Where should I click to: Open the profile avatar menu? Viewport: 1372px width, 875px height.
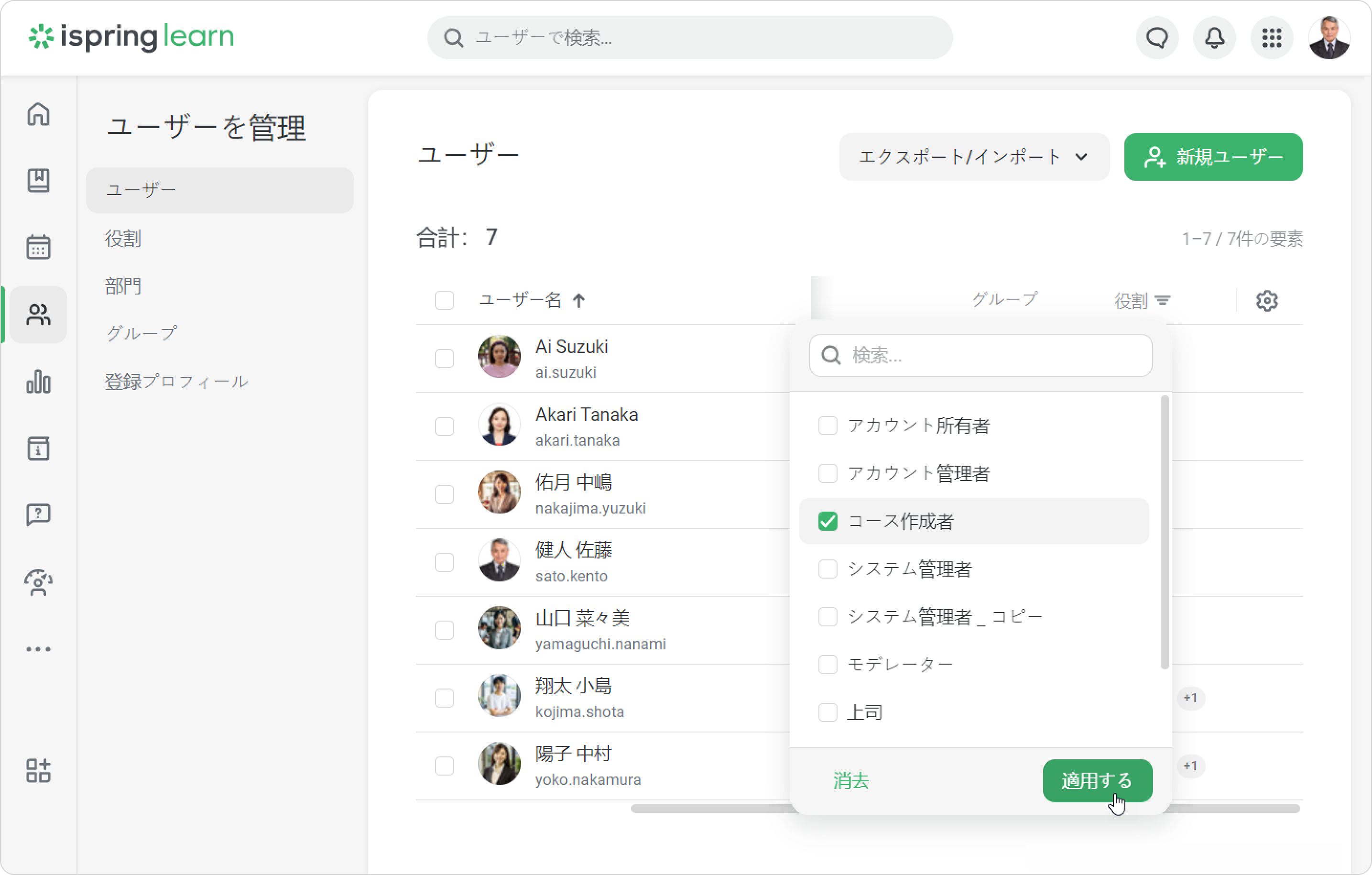tap(1329, 38)
